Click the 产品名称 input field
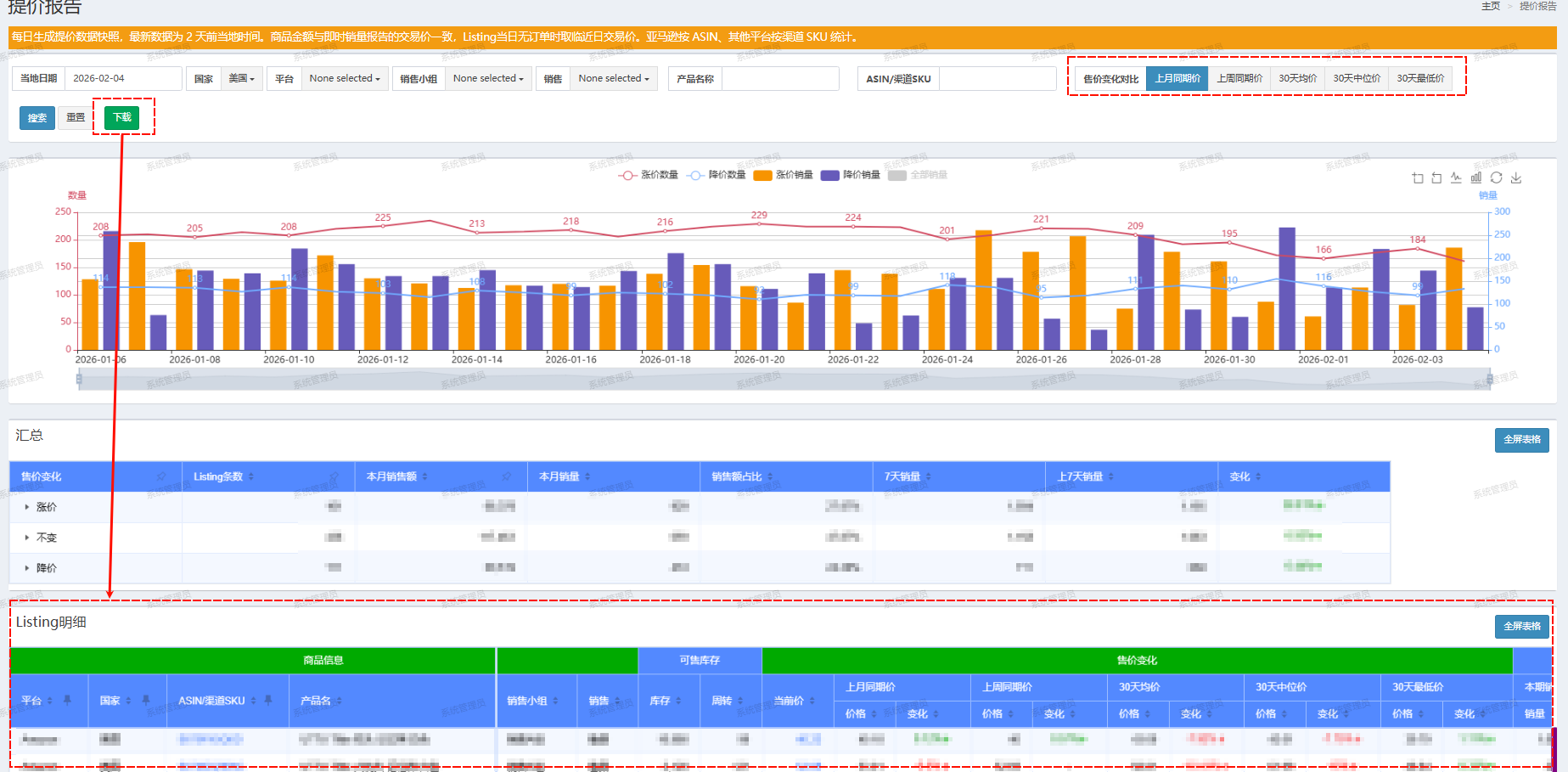The width and height of the screenshot is (1568, 772). (779, 78)
